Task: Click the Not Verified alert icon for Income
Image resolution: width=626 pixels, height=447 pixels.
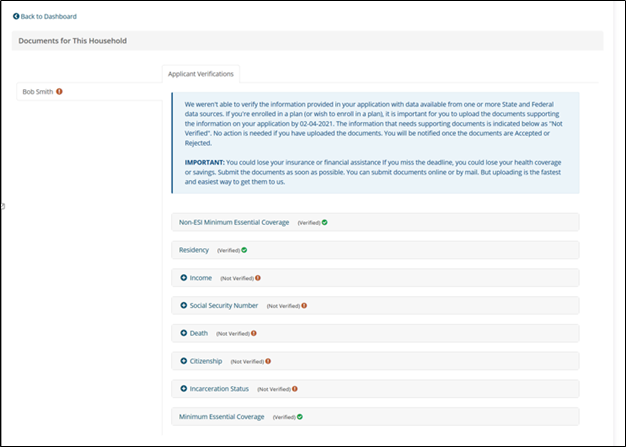Action: 258,278
